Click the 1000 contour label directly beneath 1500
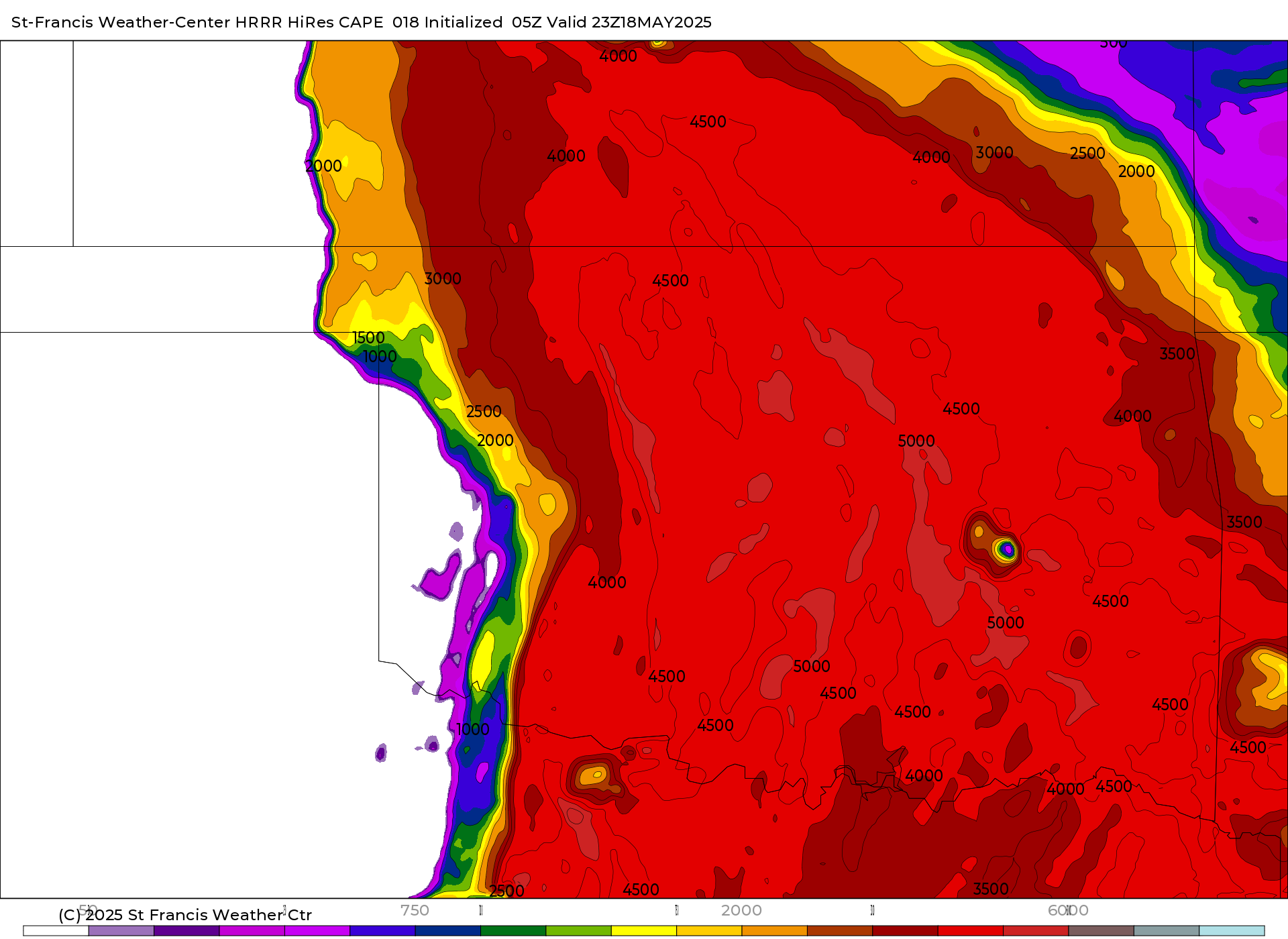1288x939 pixels. (380, 357)
